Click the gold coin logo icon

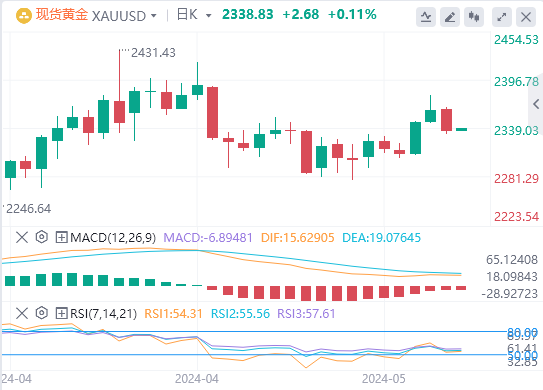point(24,16)
